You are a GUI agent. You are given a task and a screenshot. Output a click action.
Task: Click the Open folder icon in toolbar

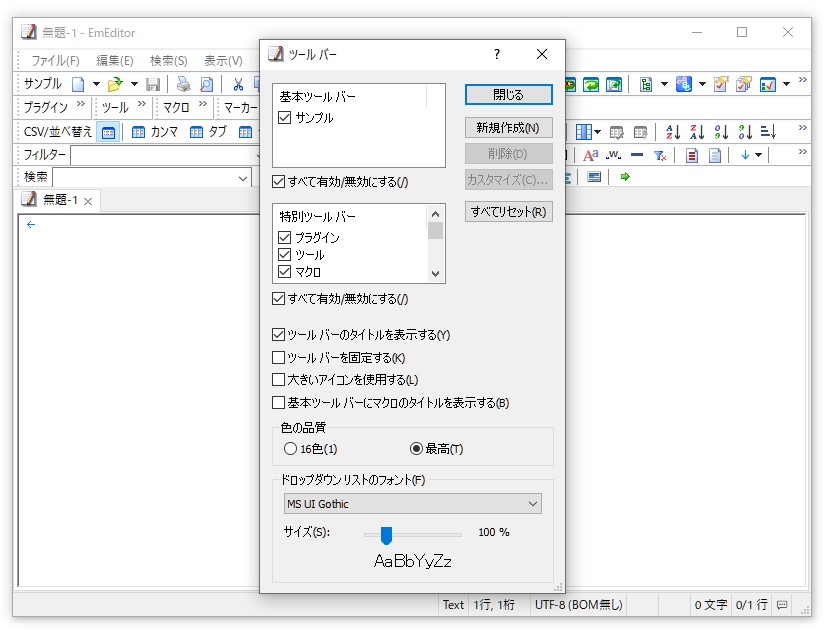coord(115,84)
